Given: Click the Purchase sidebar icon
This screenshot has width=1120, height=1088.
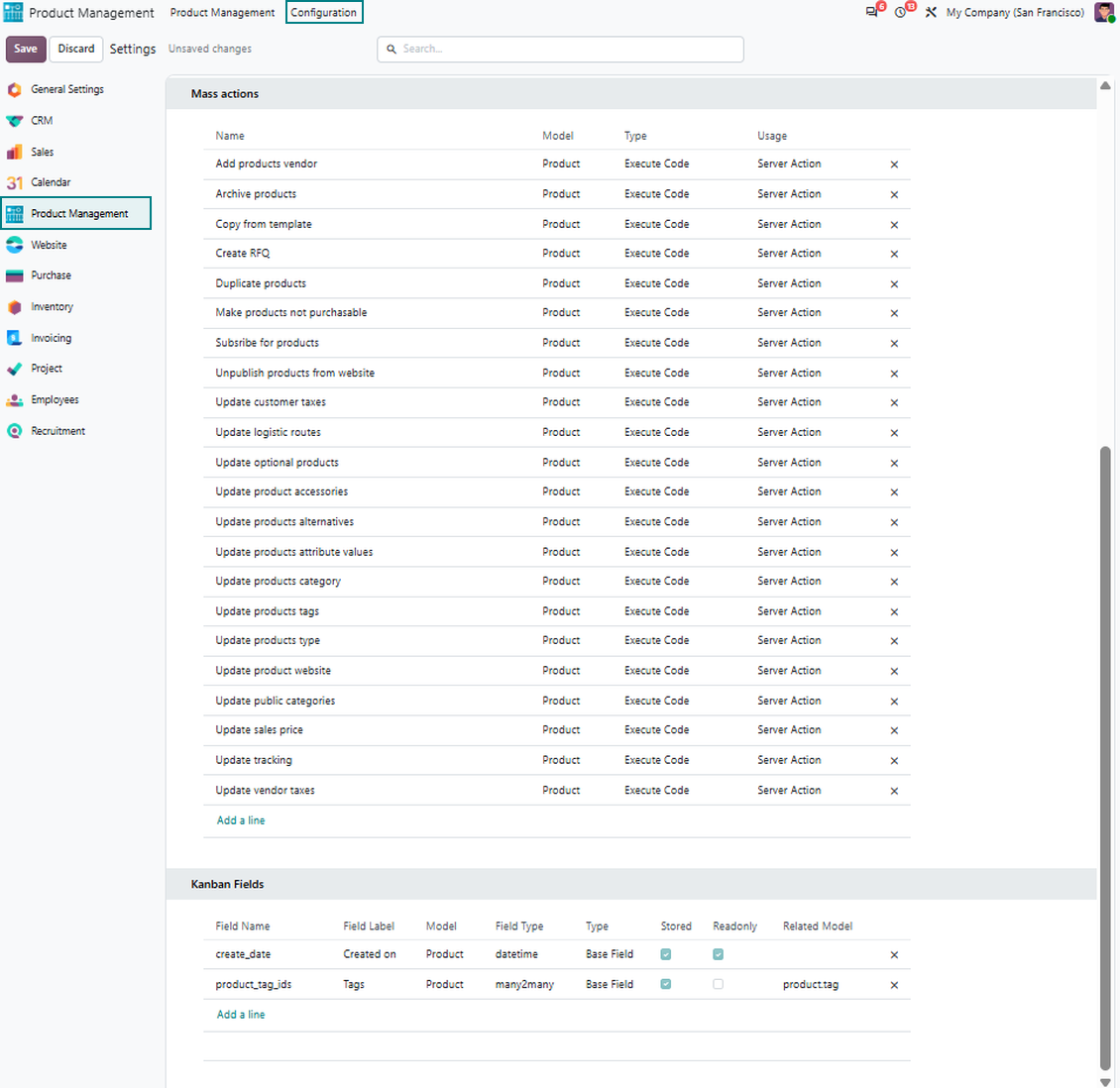Looking at the screenshot, I should (x=14, y=275).
